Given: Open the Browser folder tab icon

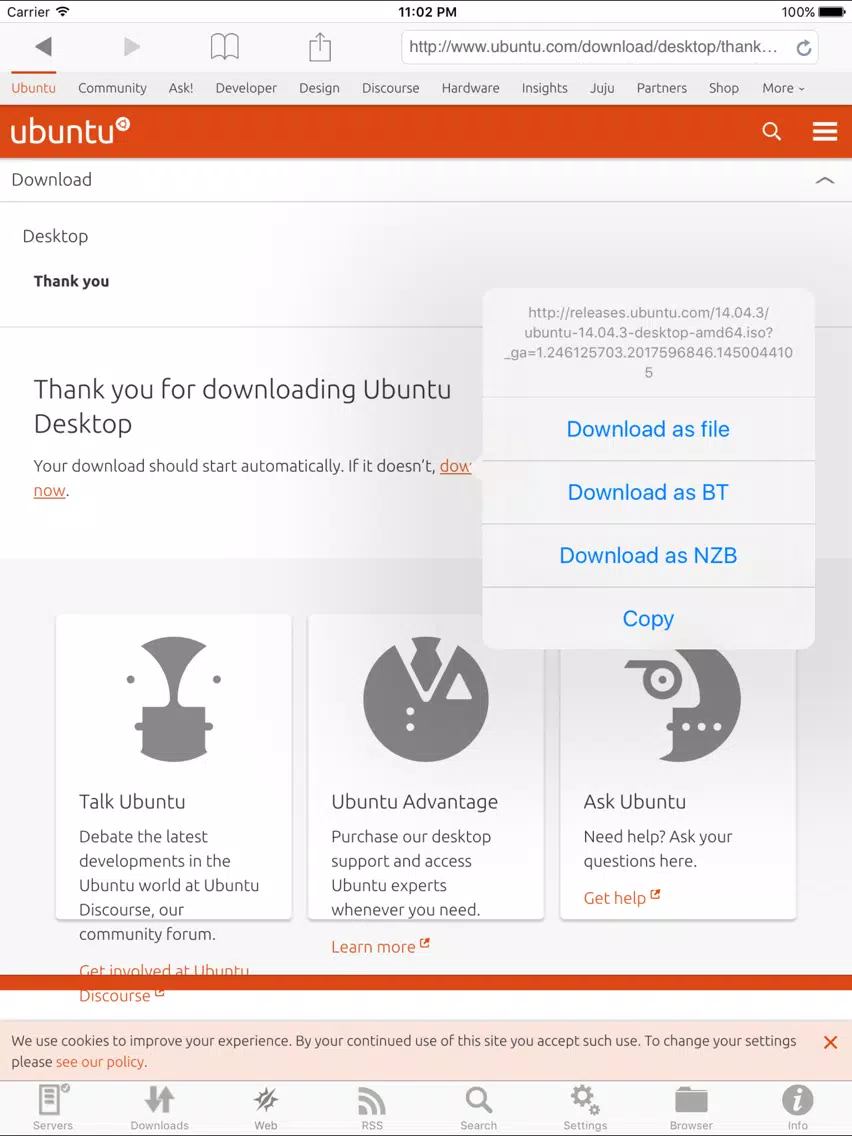Looking at the screenshot, I should (x=691, y=1106).
